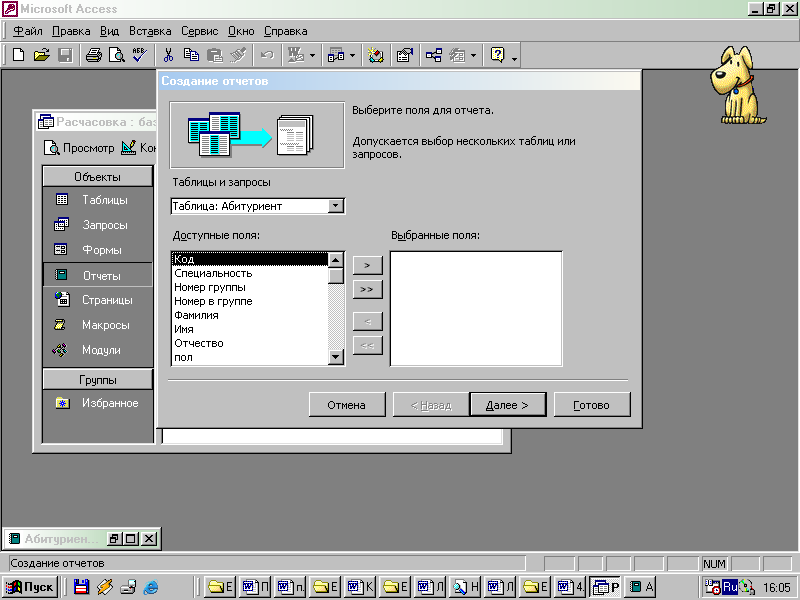Open the Relationships diagram icon
The height and width of the screenshot is (600, 800).
click(x=434, y=55)
